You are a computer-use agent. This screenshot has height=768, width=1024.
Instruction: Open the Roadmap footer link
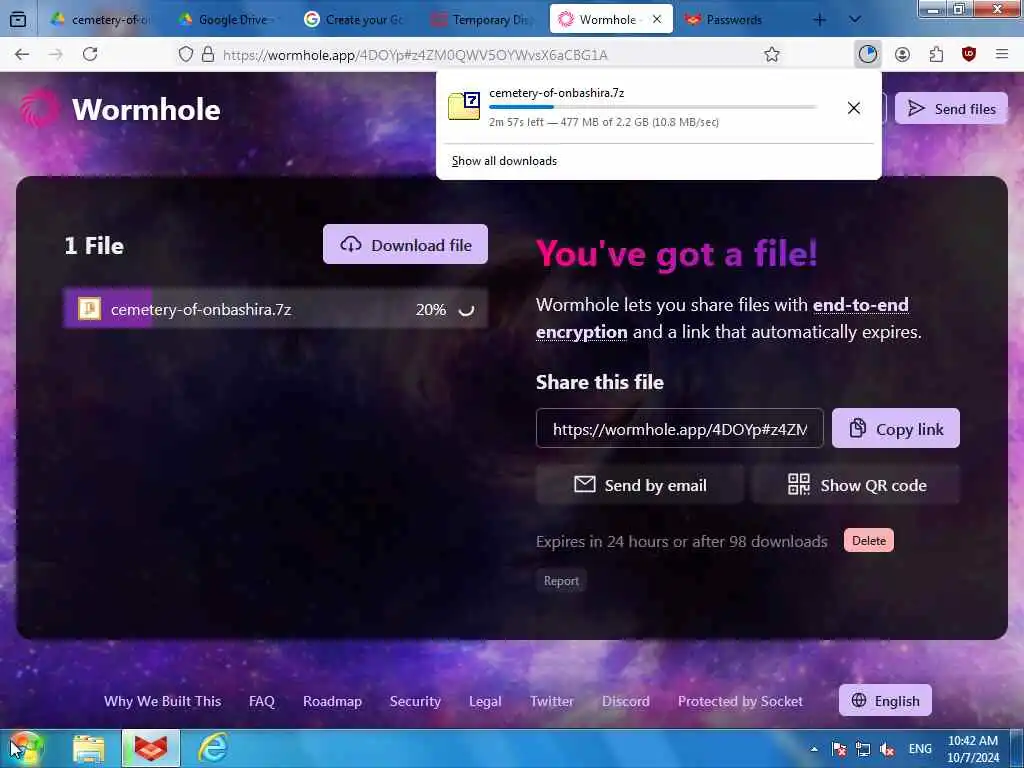[x=332, y=701]
